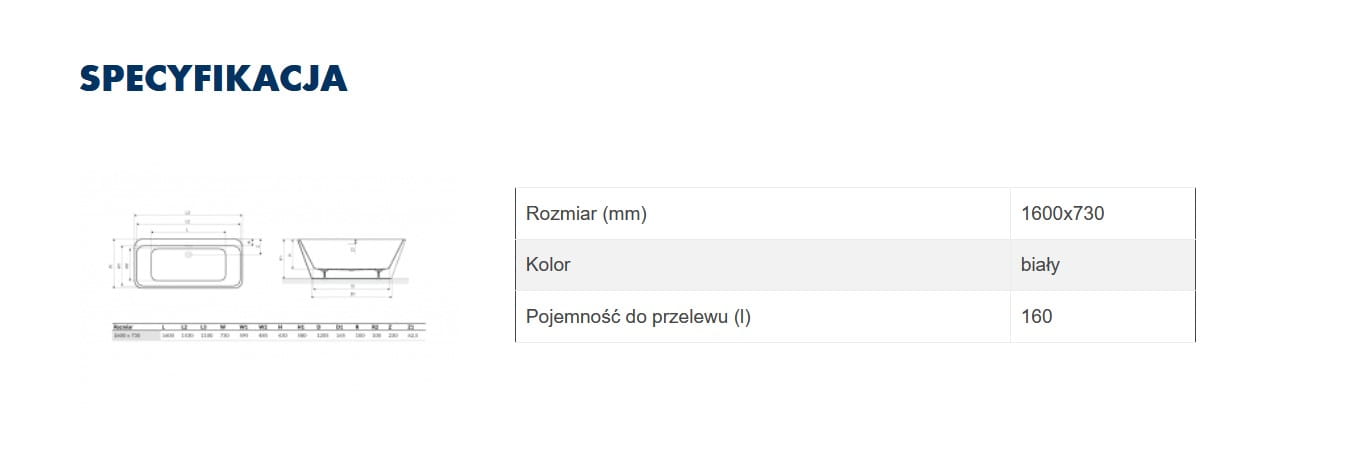Click the floor line beneath the side-view bathtub
This screenshot has height=456, width=1348.
click(349, 280)
